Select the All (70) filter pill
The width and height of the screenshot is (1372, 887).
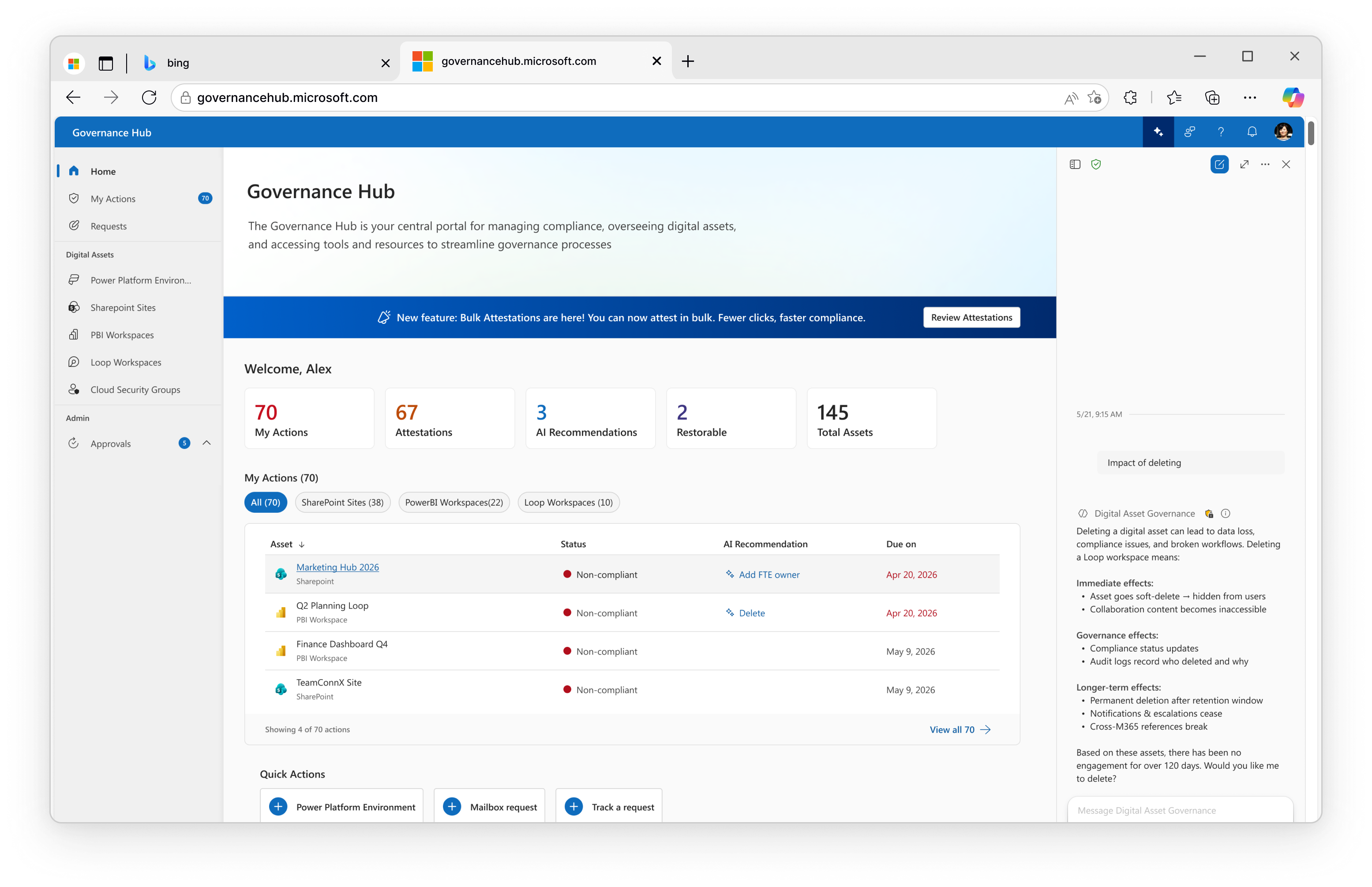(266, 502)
